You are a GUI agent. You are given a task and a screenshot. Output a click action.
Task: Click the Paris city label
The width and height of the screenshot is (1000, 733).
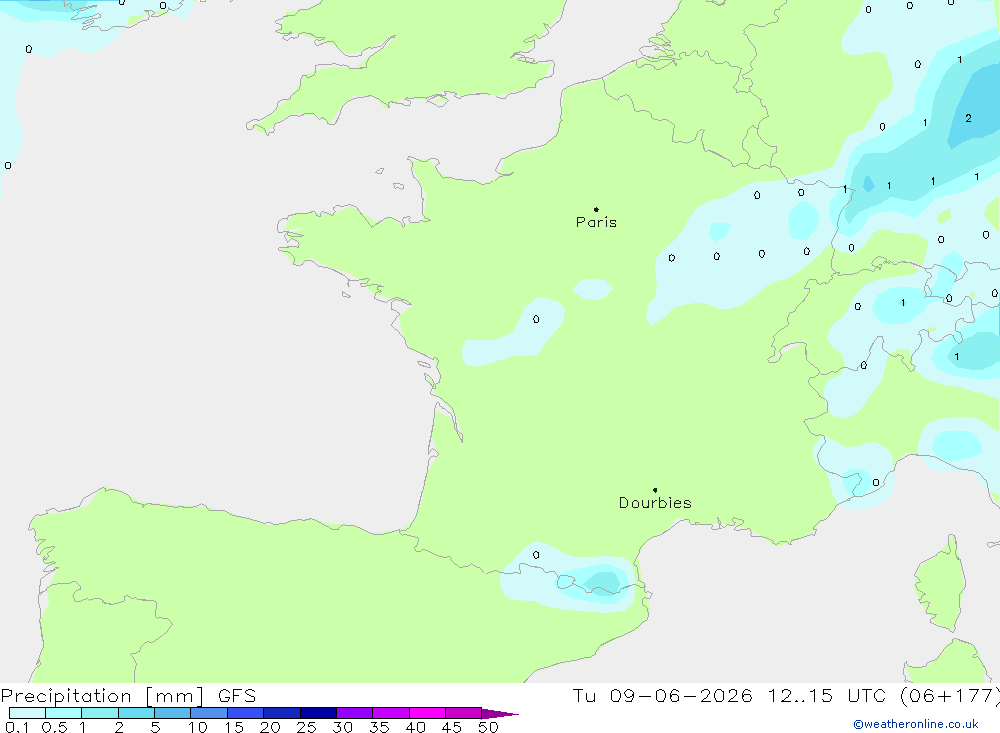(x=596, y=222)
